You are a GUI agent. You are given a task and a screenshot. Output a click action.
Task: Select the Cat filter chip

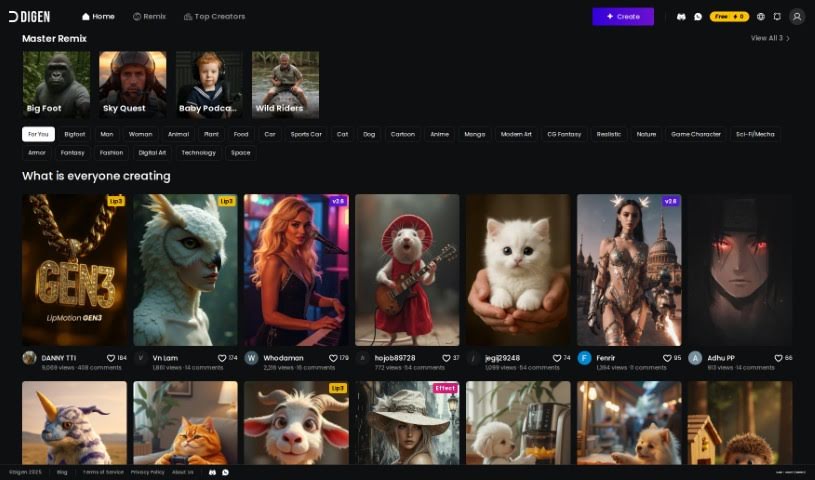(x=342, y=134)
